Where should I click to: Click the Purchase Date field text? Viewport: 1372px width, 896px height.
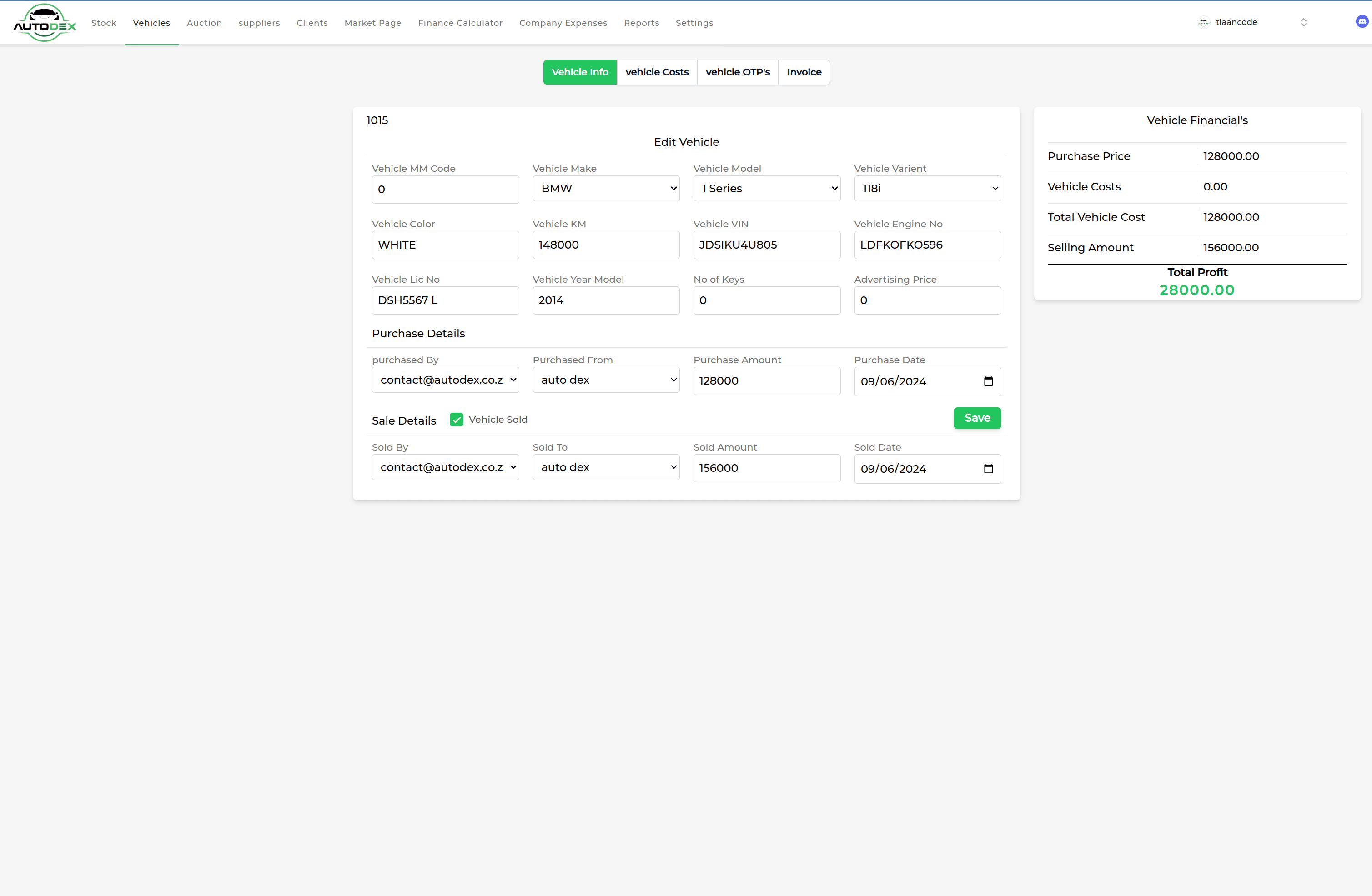tap(893, 381)
